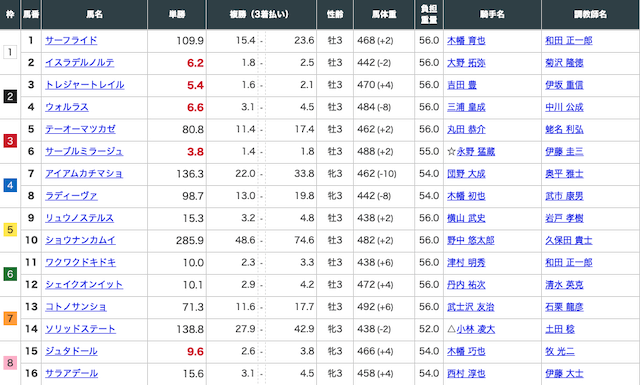Open trainer 和田 正一郎 in サーフライド row
Image resolution: width=640 pixels, height=385 pixels.
pyautogui.click(x=569, y=40)
